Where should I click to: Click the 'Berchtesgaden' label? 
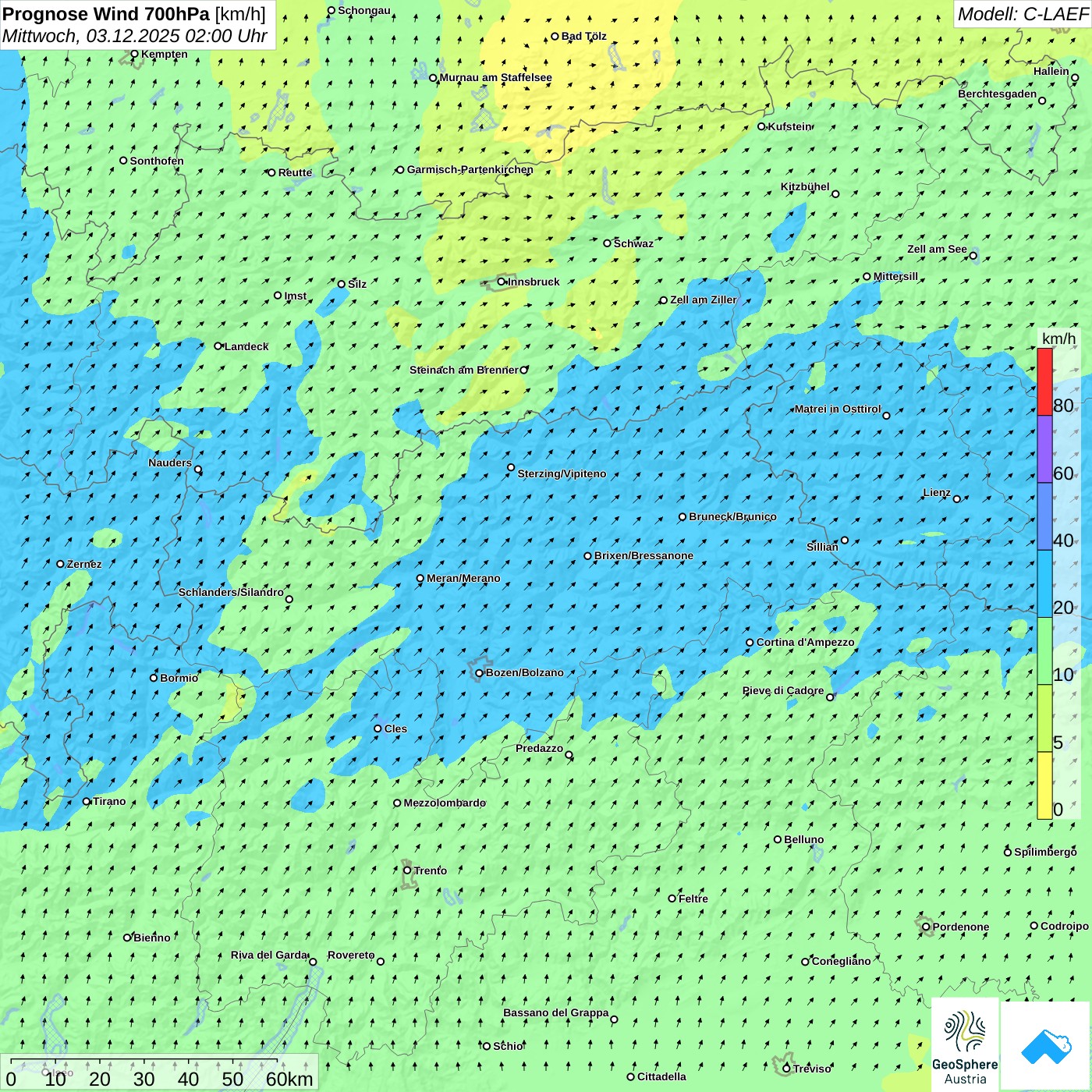(998, 94)
